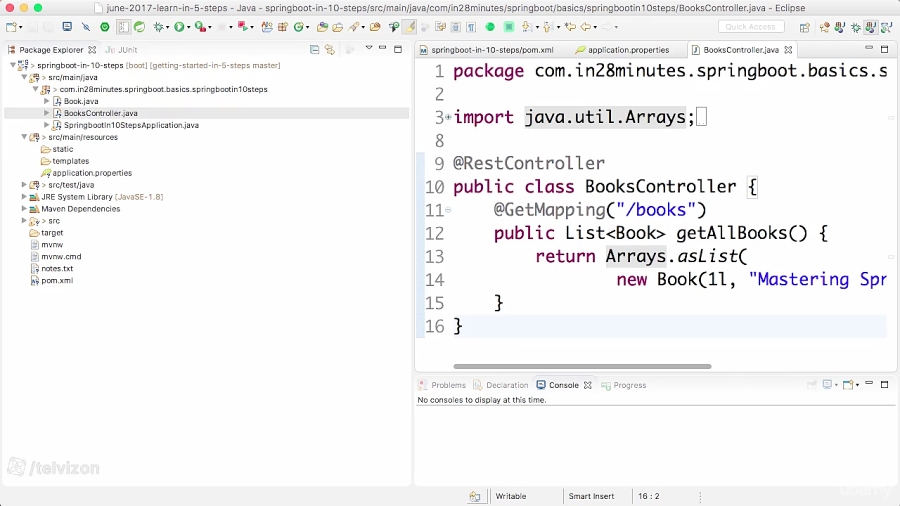Click the Boot Dashboard green power icon
Screen dimensions: 900x506
point(104,27)
